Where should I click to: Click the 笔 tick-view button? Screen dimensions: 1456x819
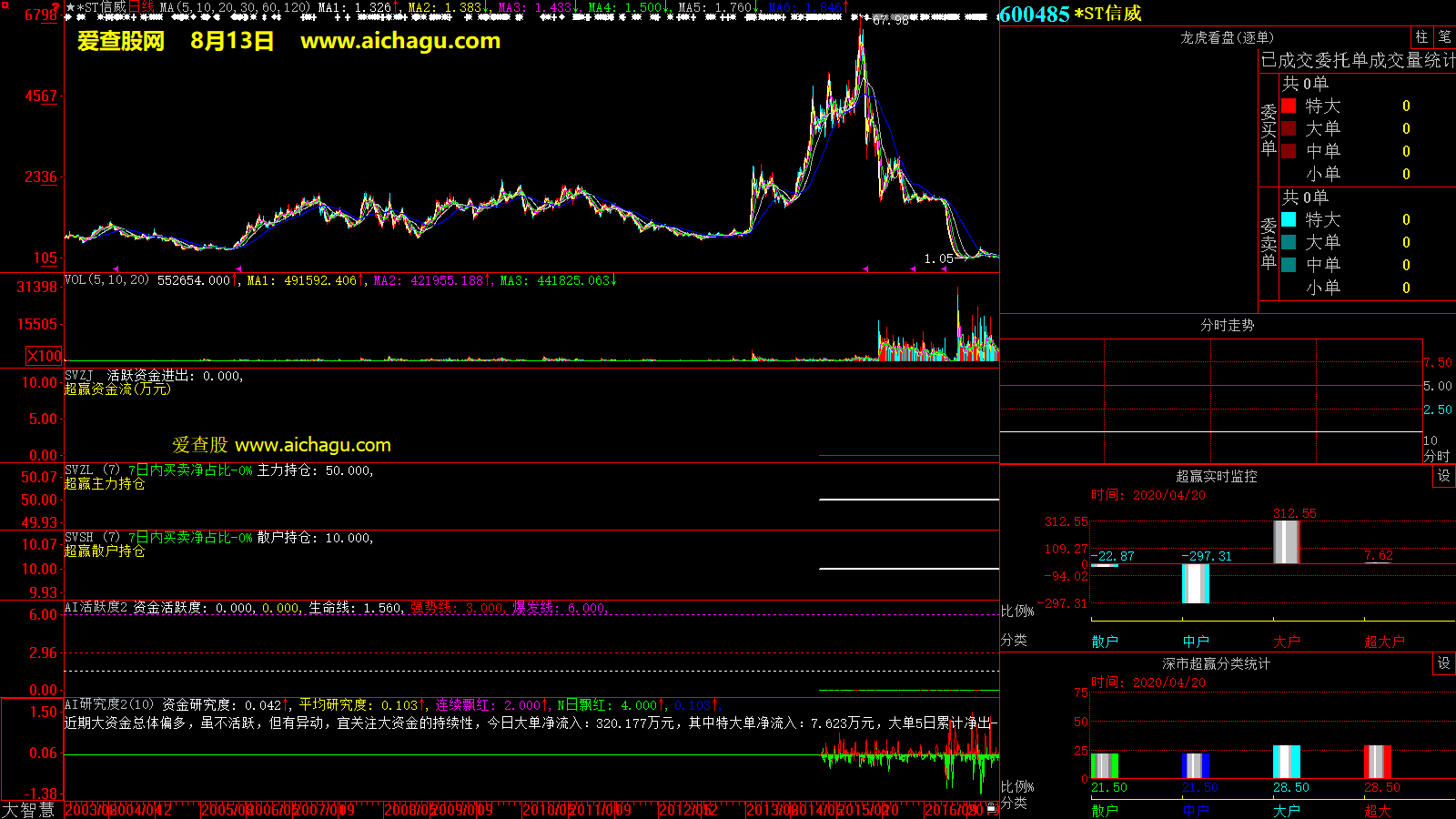click(x=1444, y=37)
